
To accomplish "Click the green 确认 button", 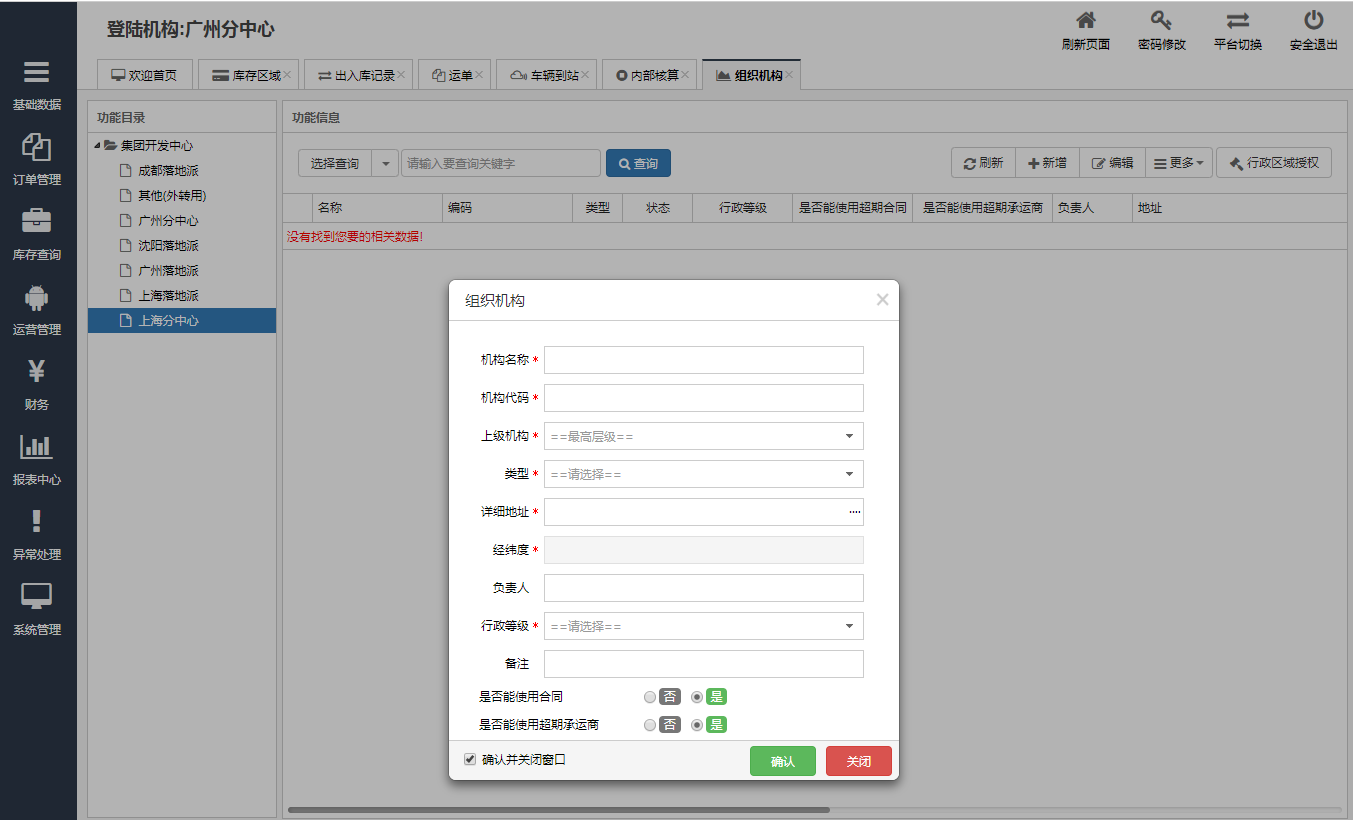I will [782, 762].
